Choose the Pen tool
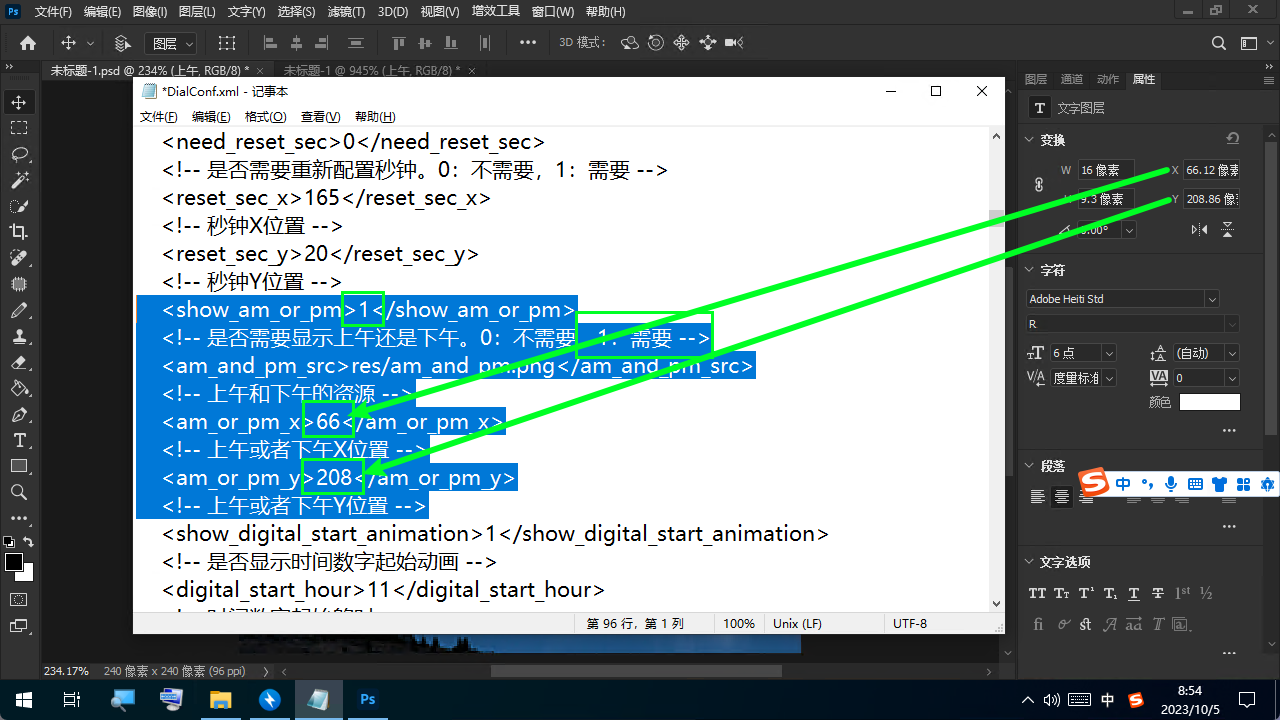1280x720 pixels. coord(19,414)
